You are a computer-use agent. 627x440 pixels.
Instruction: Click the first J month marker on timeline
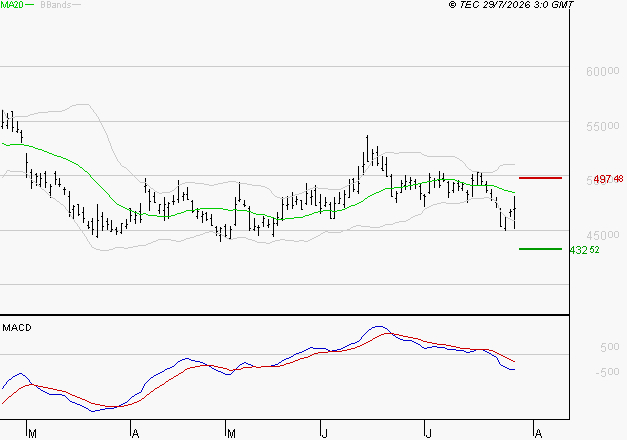click(325, 434)
